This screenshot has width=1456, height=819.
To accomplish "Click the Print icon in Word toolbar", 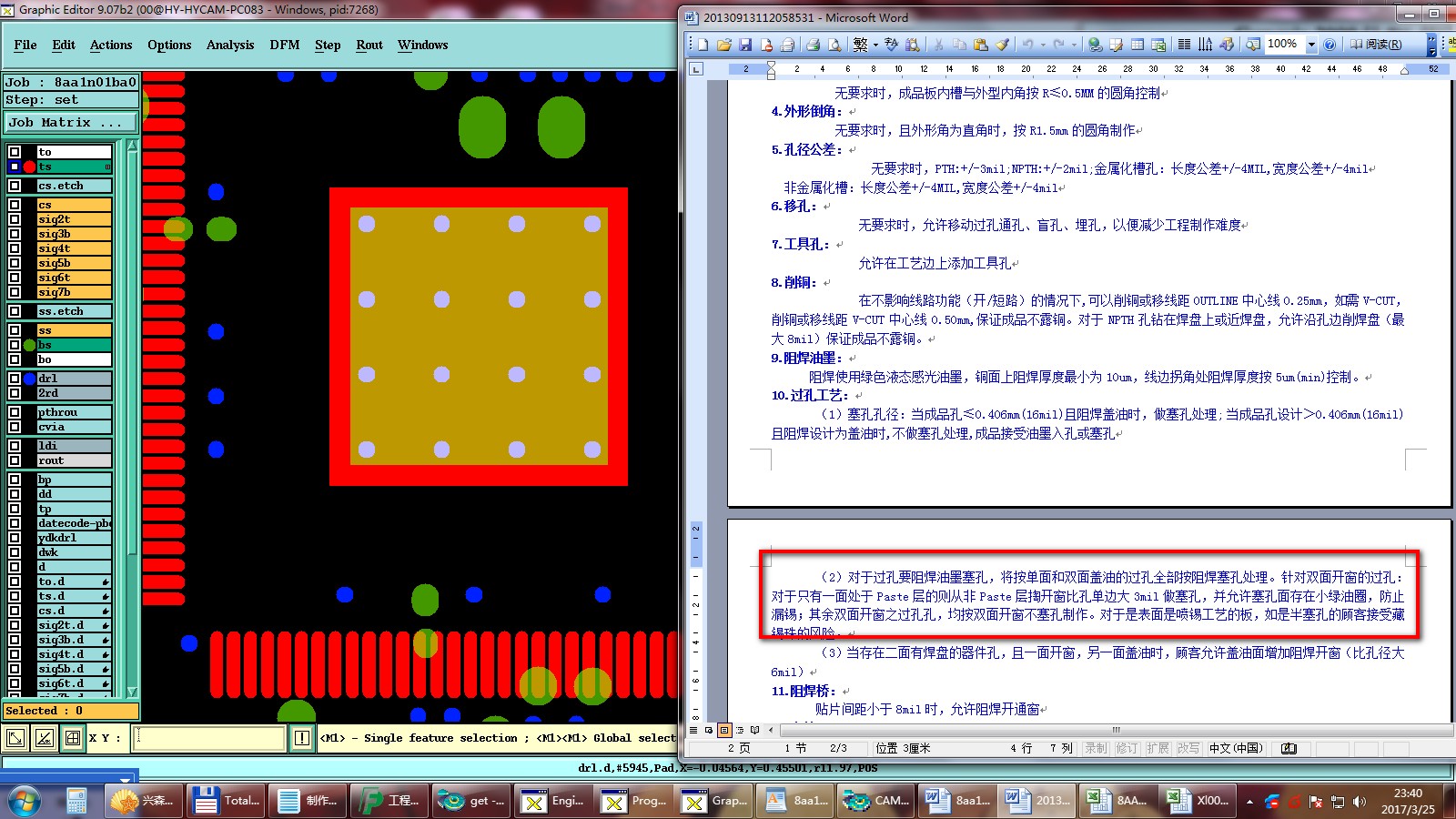I will coord(813,44).
